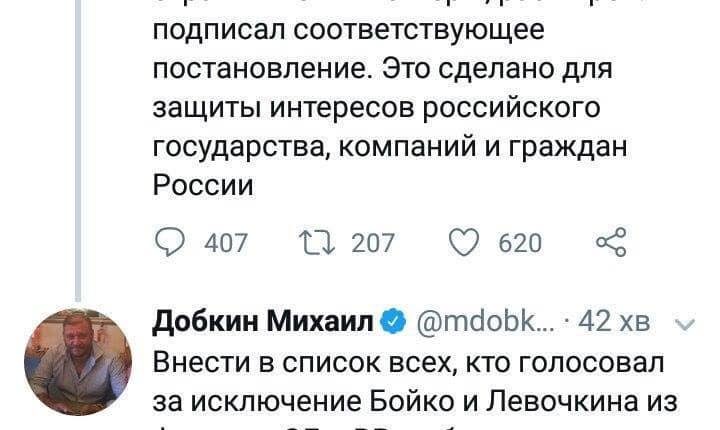Click the line 'защиты интересов российского'
Screen dimensions: 720x430
coord(377,108)
